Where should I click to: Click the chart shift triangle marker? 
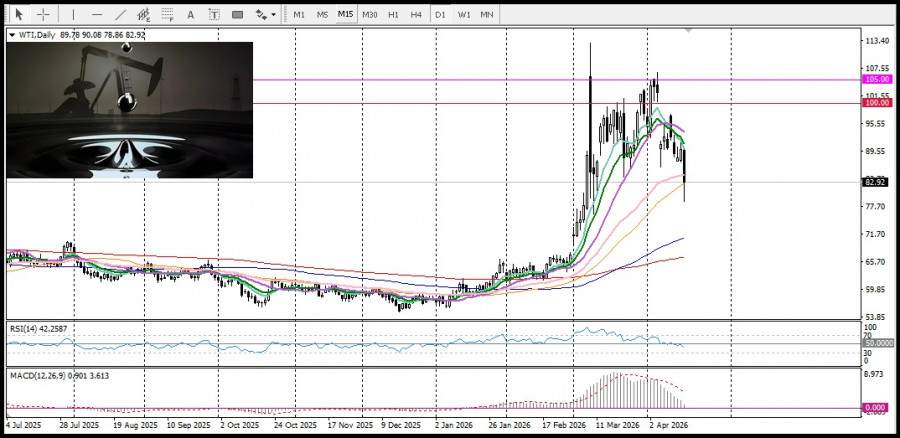pos(688,31)
